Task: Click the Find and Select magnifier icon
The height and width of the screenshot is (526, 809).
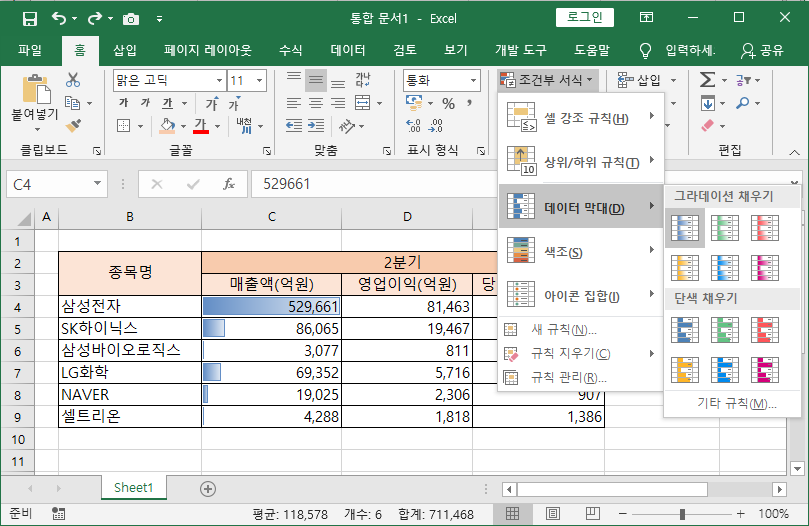Action: click(x=742, y=103)
